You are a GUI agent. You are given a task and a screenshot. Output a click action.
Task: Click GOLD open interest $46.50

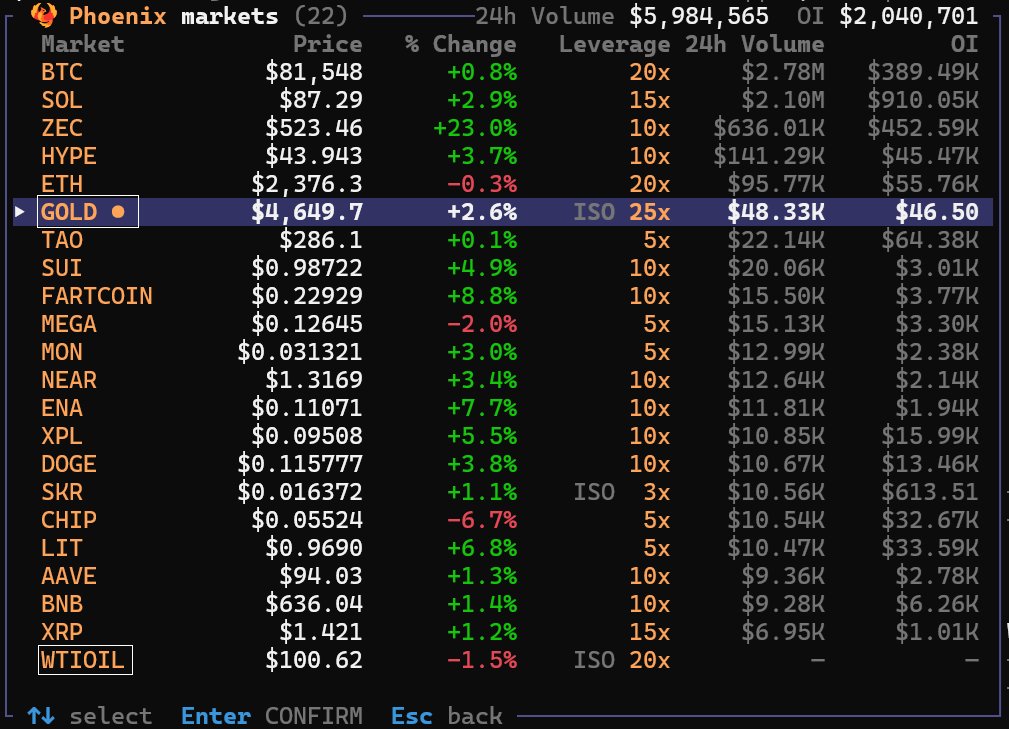937,212
